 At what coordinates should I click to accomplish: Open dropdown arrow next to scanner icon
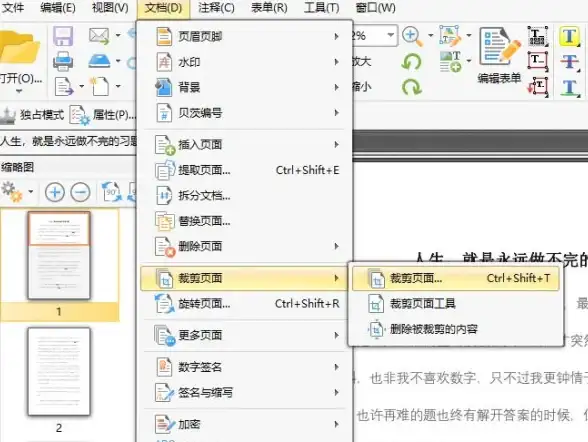click(x=118, y=61)
